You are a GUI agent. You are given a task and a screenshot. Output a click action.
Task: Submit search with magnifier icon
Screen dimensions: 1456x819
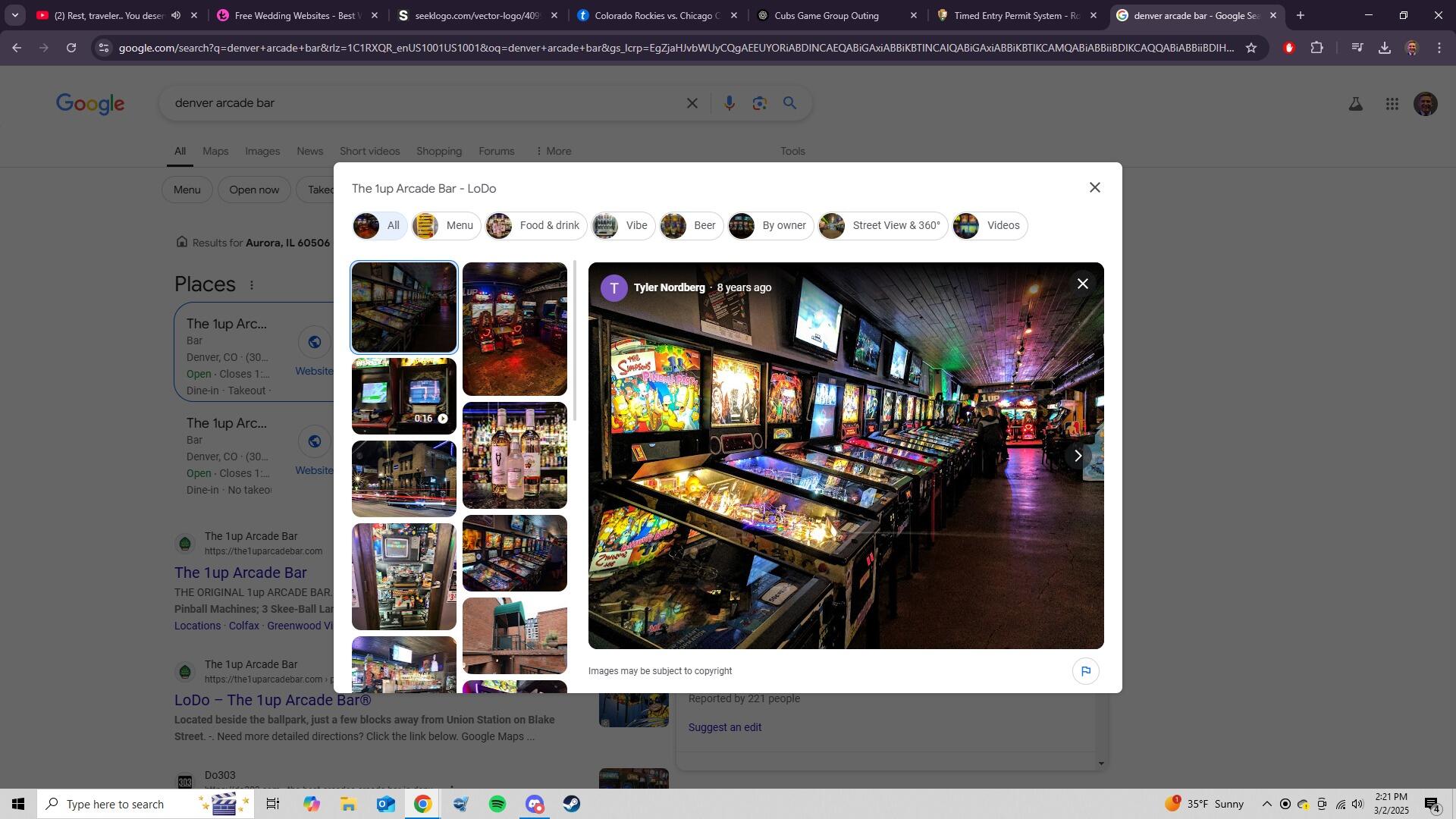[x=789, y=103]
